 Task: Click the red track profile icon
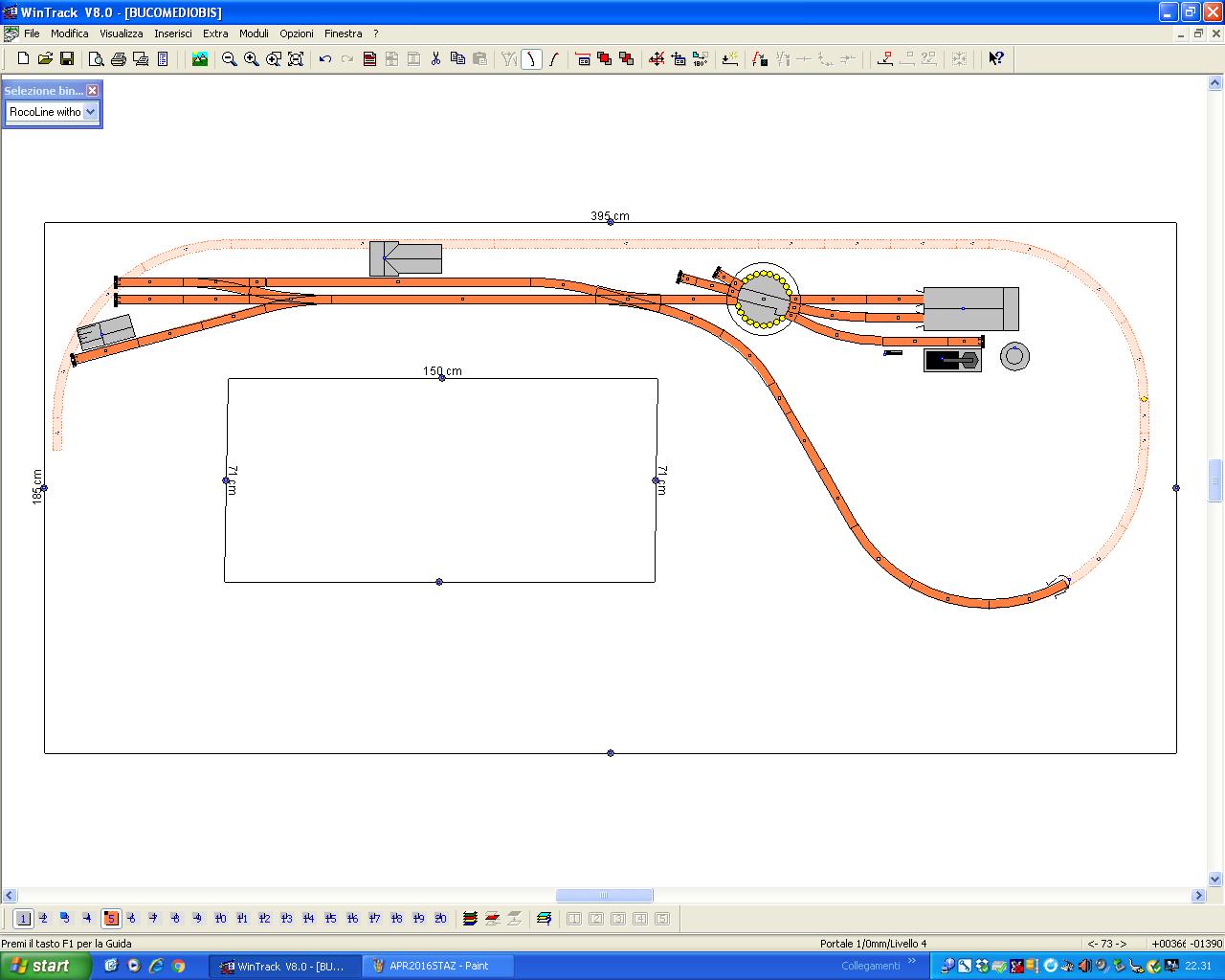760,58
